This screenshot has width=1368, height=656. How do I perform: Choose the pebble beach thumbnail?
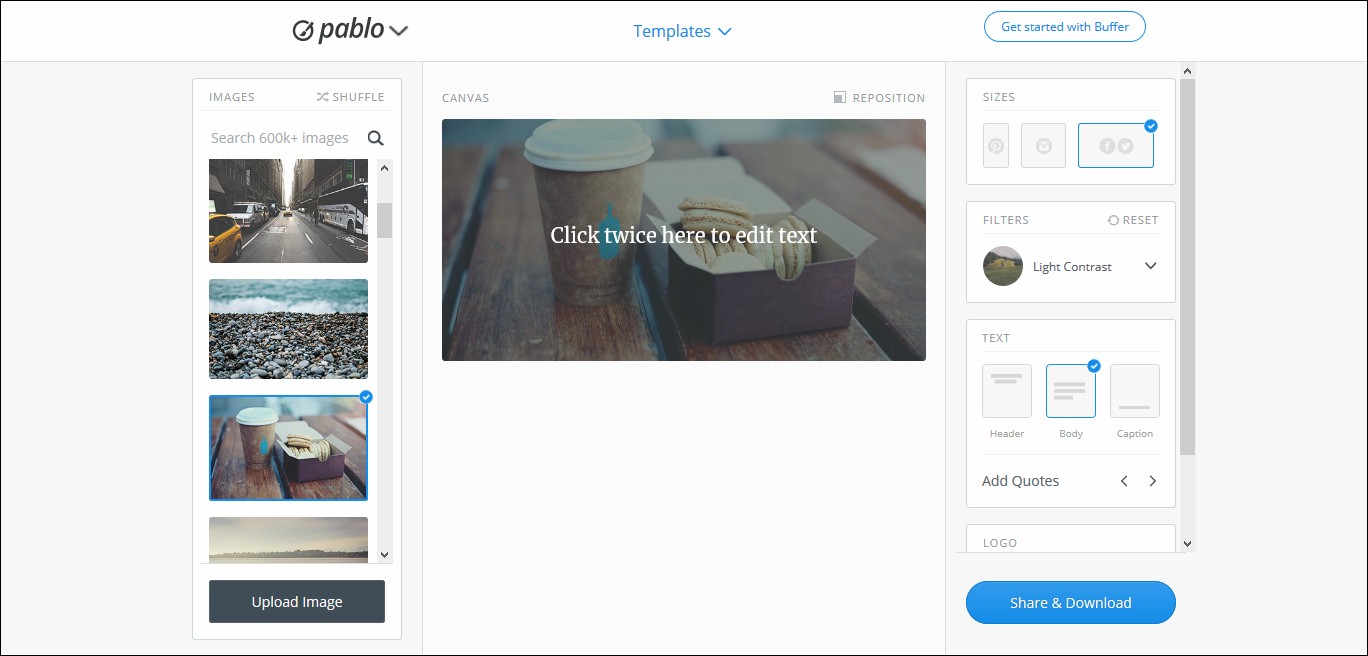click(x=288, y=329)
